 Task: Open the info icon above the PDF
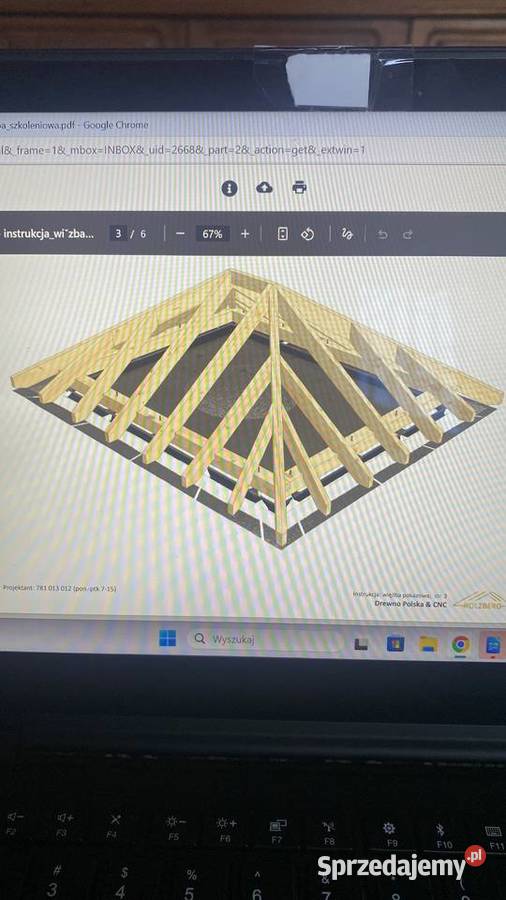click(x=229, y=188)
